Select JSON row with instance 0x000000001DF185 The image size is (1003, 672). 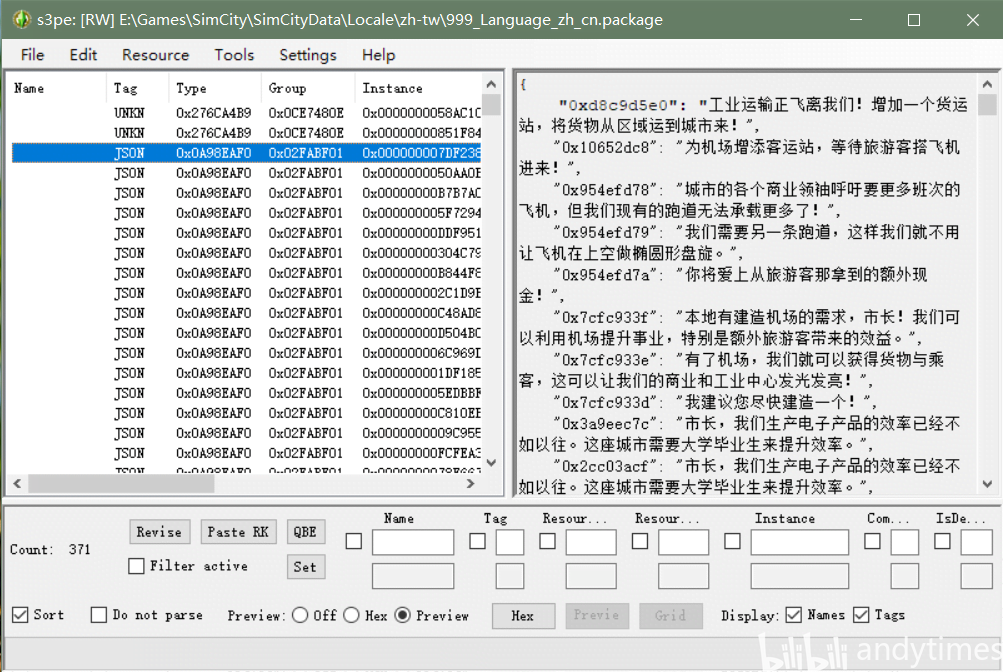tap(246, 373)
